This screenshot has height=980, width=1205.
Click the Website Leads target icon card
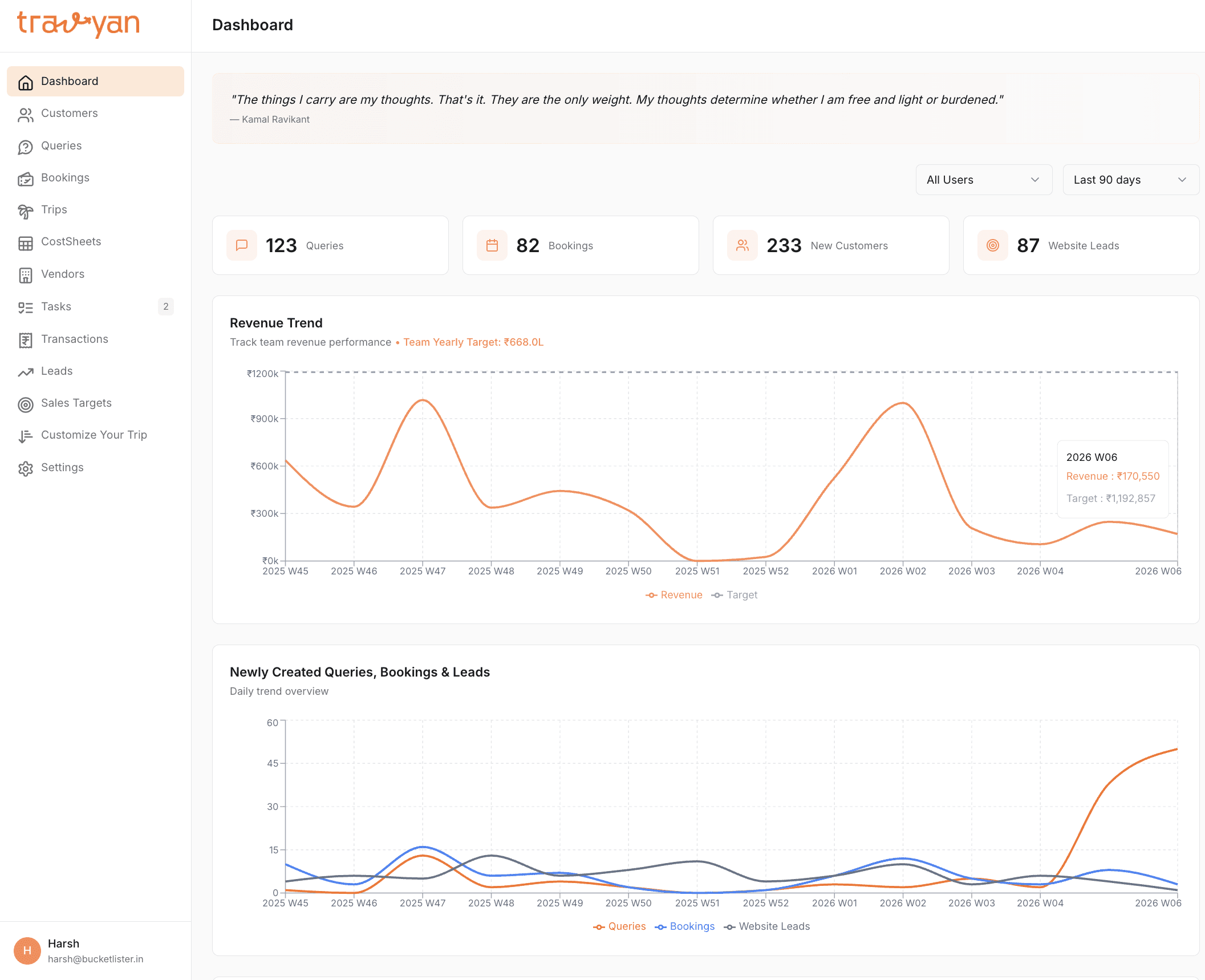pos(992,245)
